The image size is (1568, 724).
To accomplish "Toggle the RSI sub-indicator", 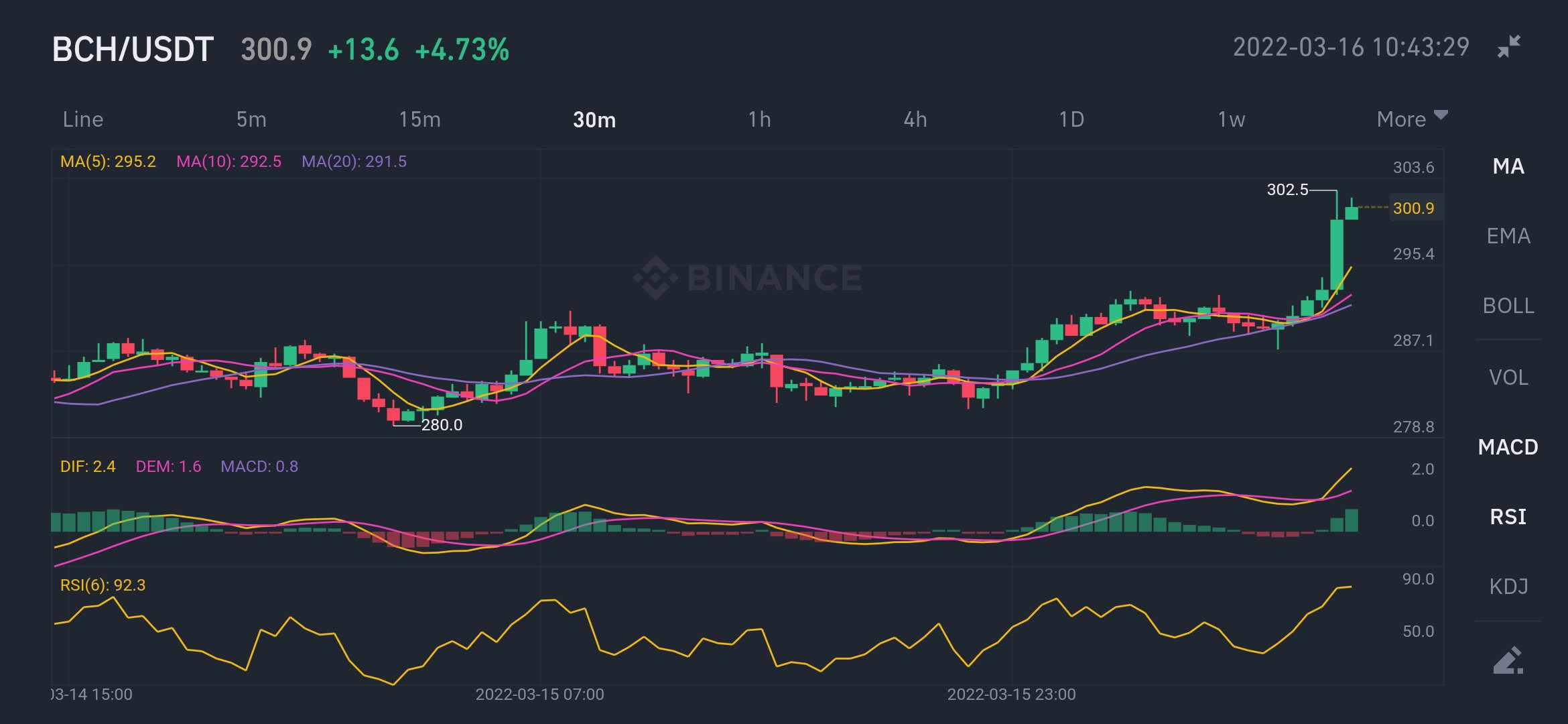I will pos(1508,517).
